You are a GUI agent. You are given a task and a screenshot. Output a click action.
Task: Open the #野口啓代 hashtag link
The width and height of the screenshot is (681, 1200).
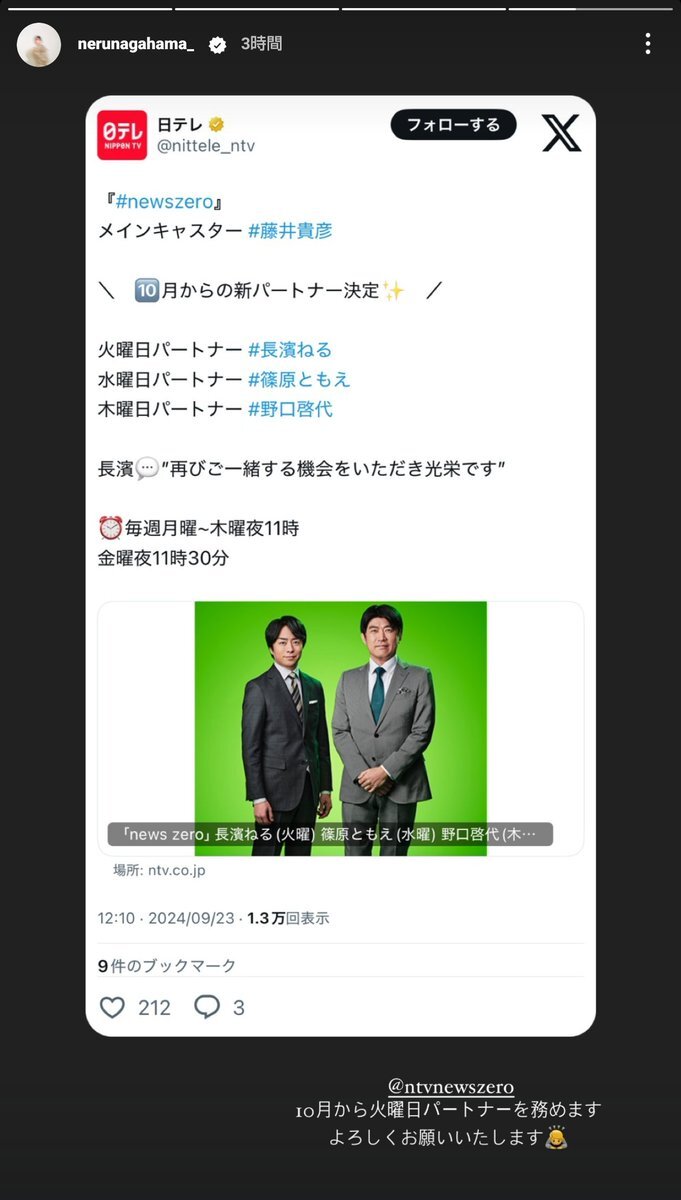pos(290,409)
